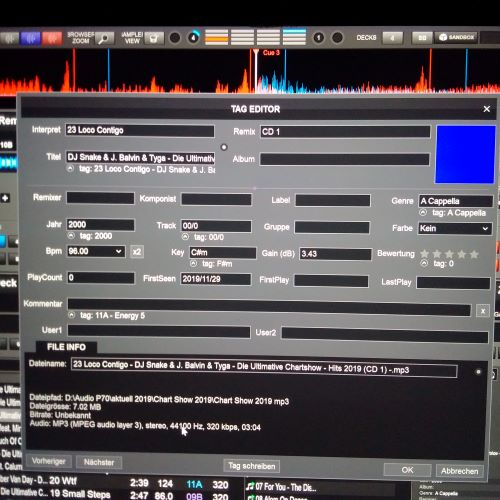Viewport: 500px width, 500px height.
Task: Click the Titel input field
Action: click(x=141, y=158)
